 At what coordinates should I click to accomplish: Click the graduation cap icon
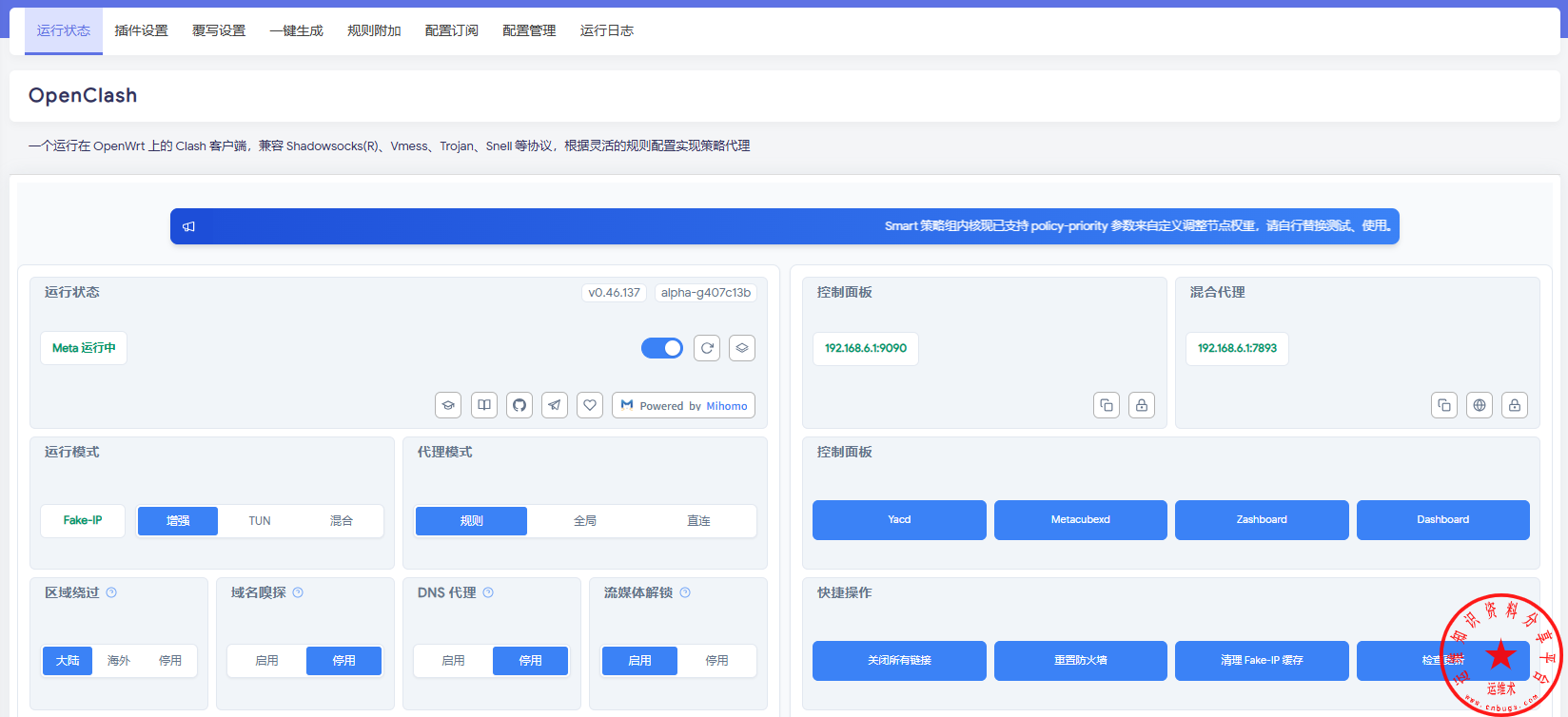(x=448, y=405)
